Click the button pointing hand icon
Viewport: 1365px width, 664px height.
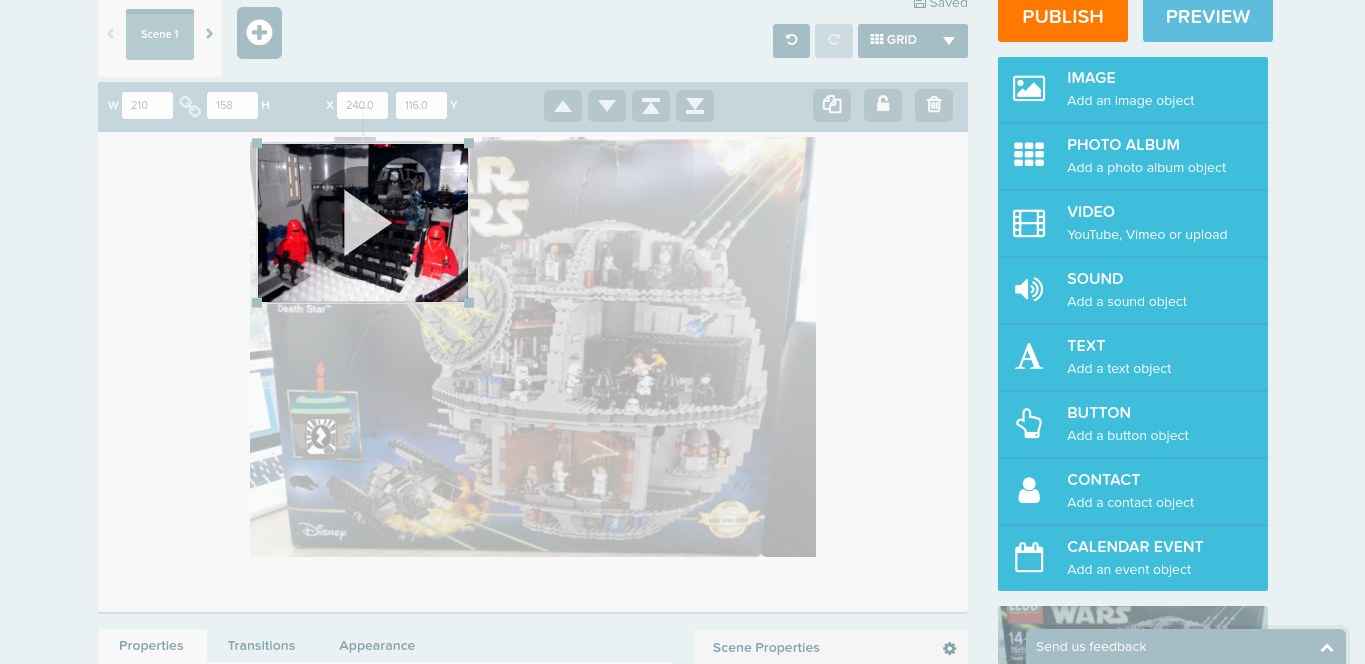(1029, 424)
